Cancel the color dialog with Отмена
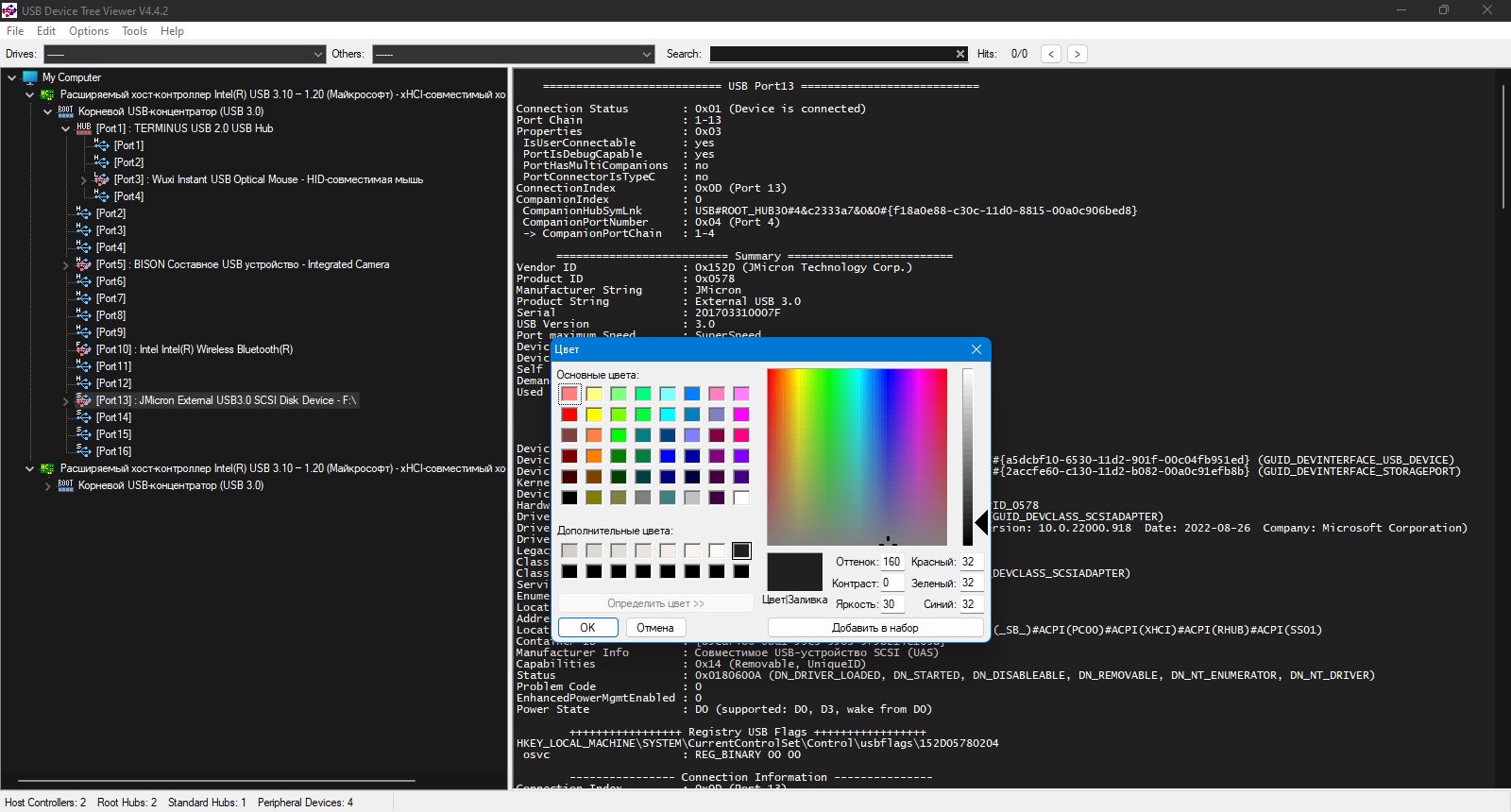 [655, 628]
